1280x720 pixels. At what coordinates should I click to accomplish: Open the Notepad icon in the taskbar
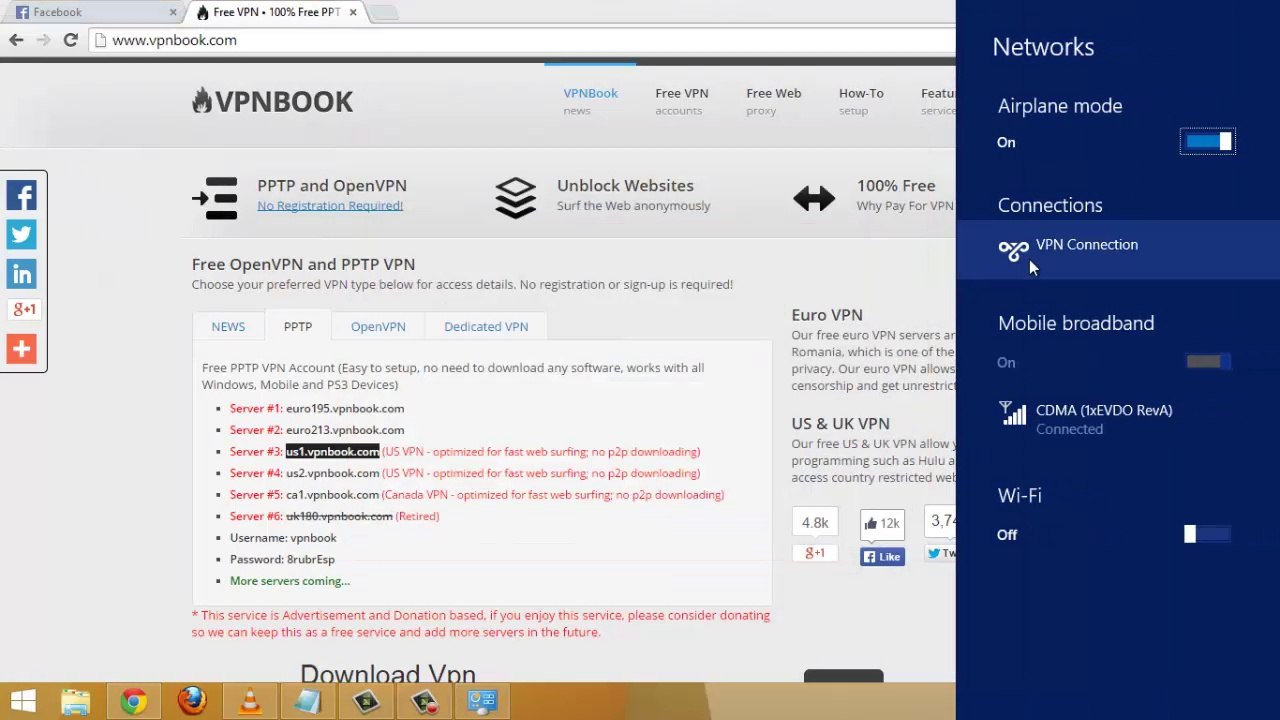point(308,701)
